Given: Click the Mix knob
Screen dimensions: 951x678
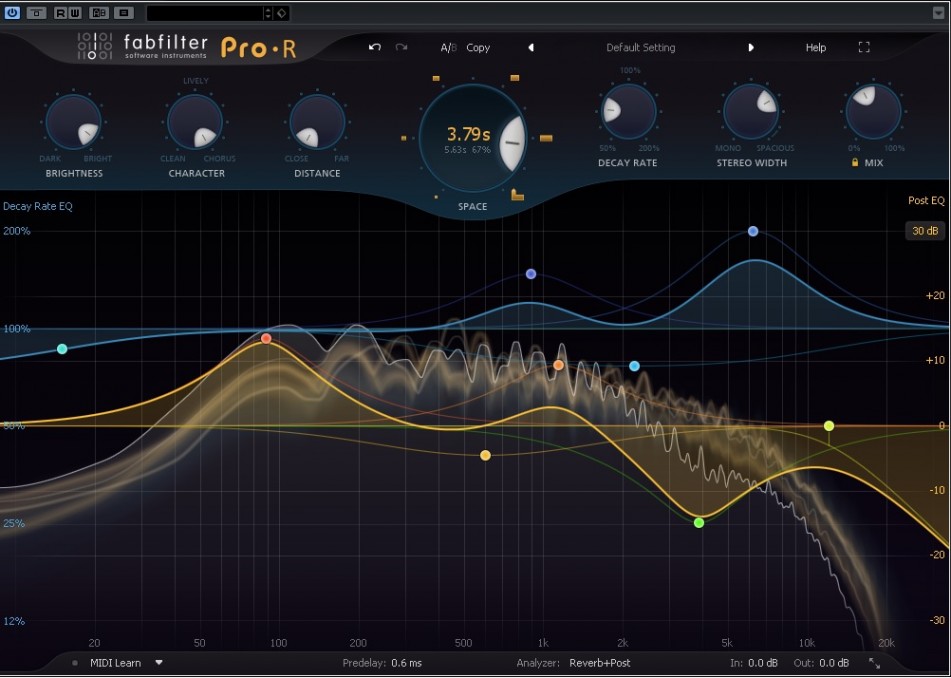Looking at the screenshot, I should (873, 112).
